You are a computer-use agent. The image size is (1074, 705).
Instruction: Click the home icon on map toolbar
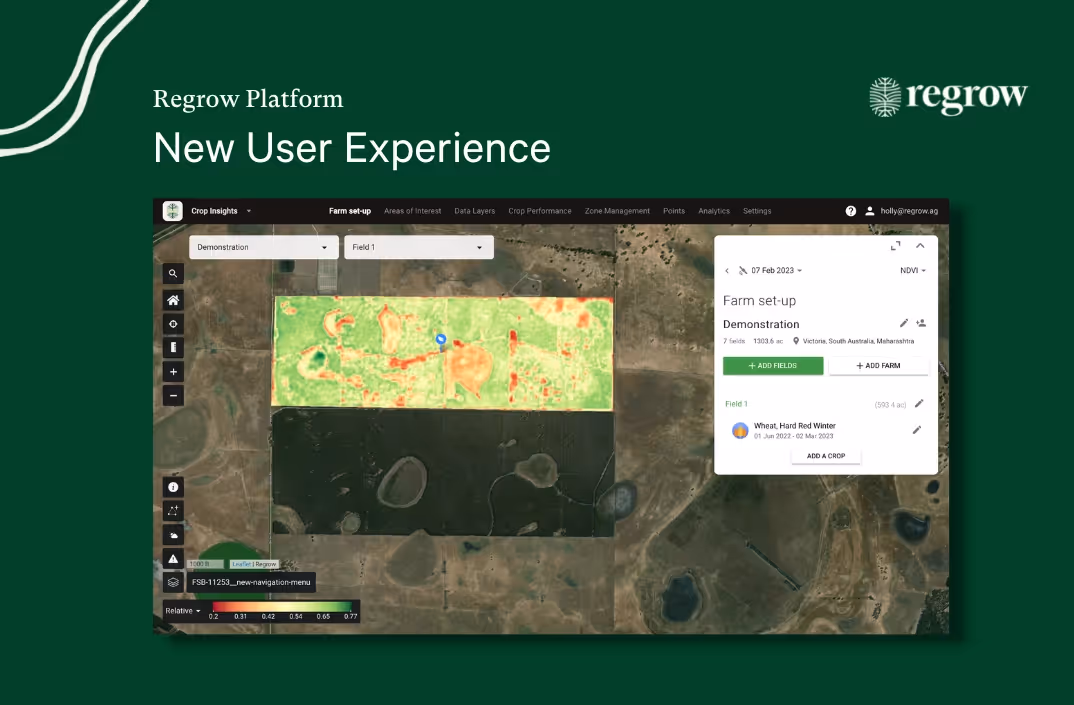[173, 300]
